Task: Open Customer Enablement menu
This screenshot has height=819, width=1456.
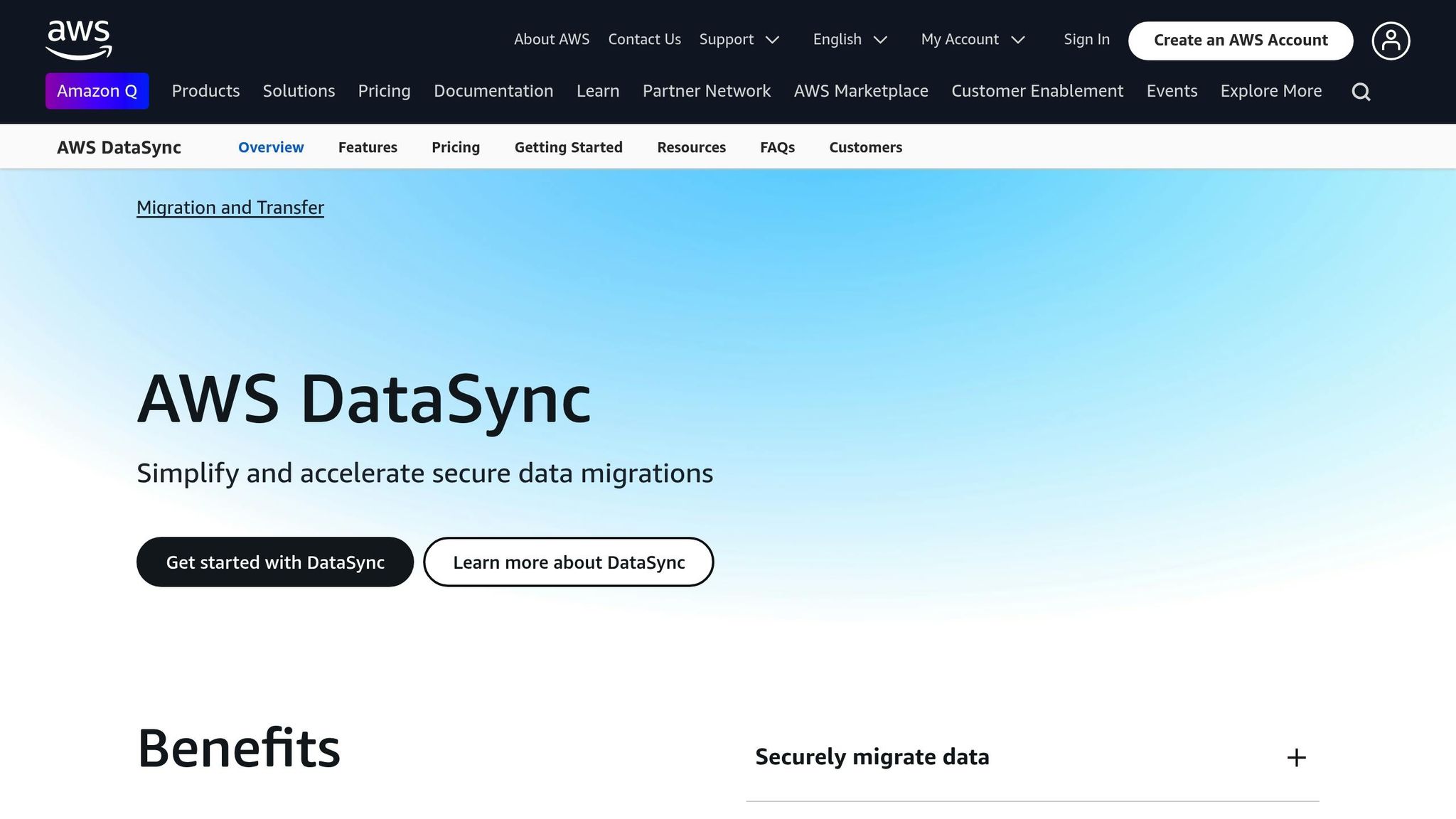Action: pyautogui.click(x=1037, y=91)
